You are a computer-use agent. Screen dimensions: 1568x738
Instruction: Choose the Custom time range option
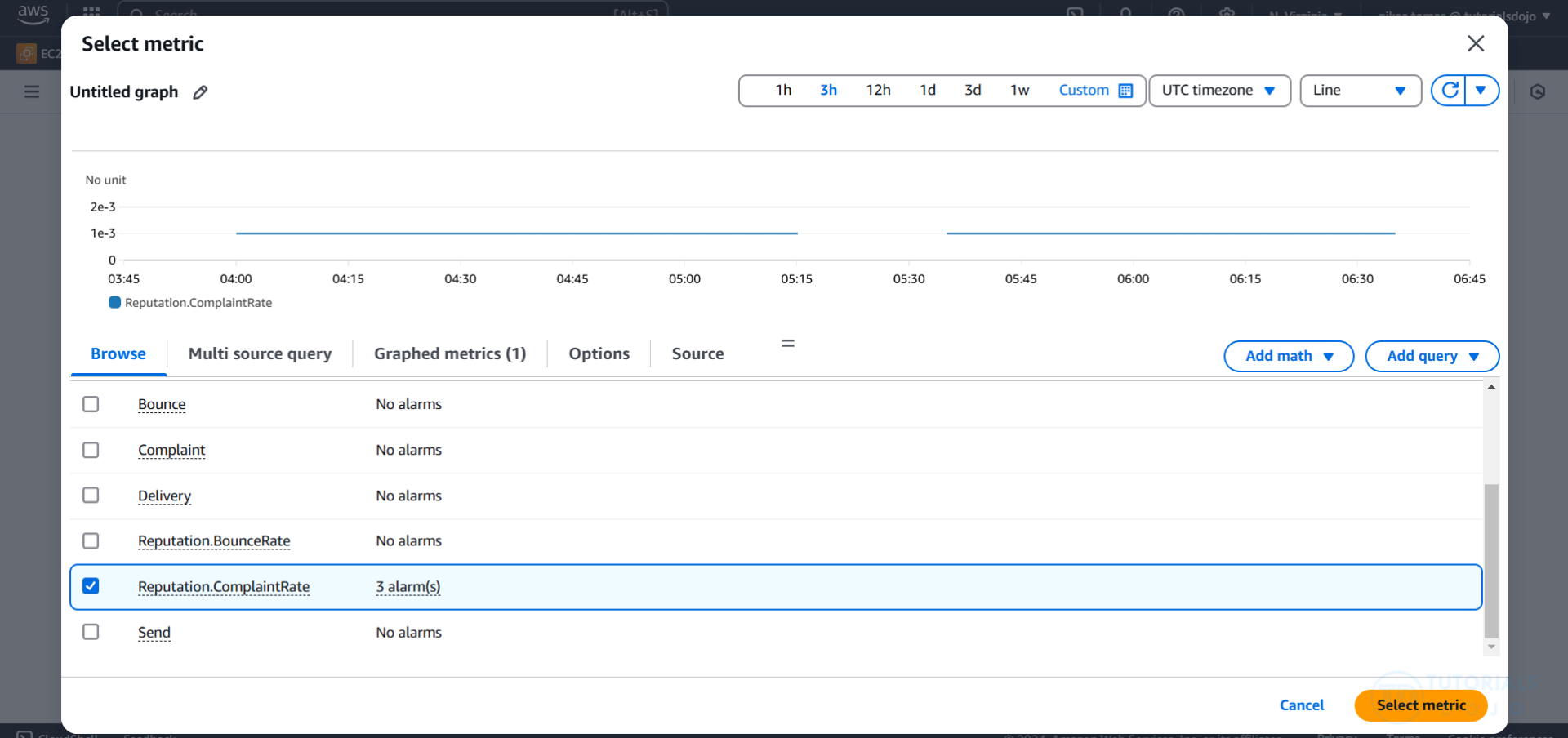[1084, 90]
